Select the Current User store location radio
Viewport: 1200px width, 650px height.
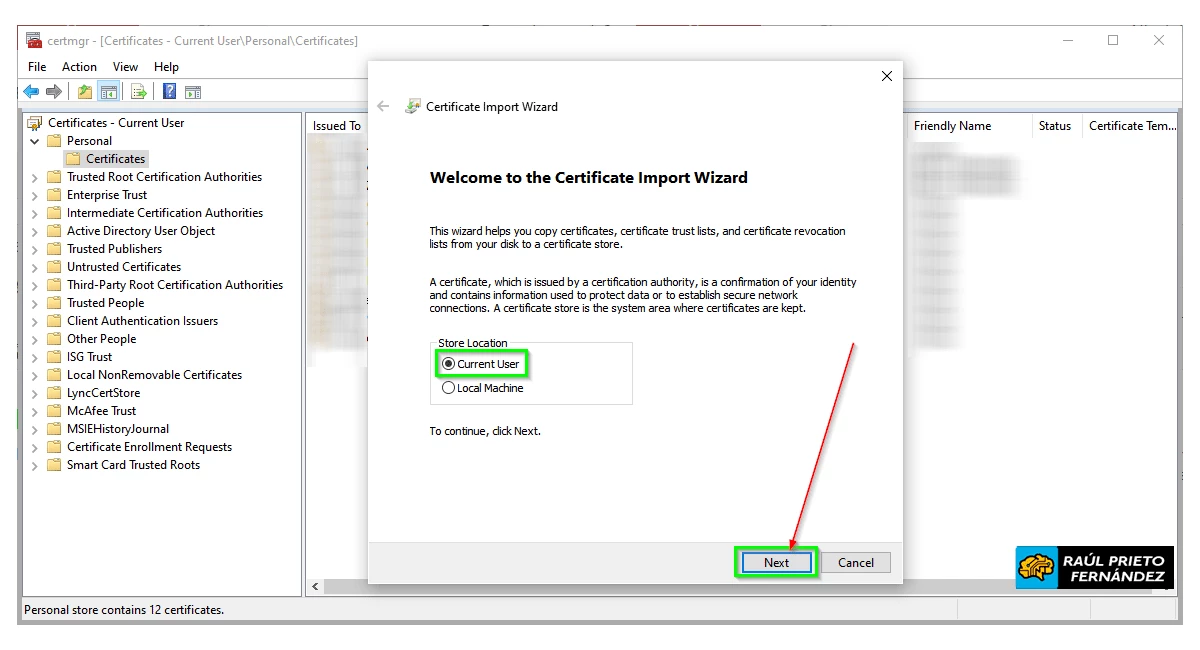(x=448, y=364)
